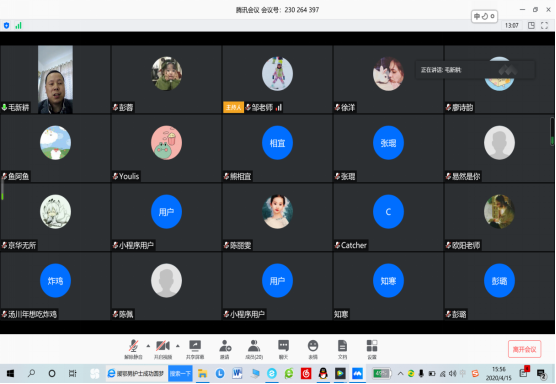
Task: Expand audio options arrow beside microphone
Action: click(148, 346)
